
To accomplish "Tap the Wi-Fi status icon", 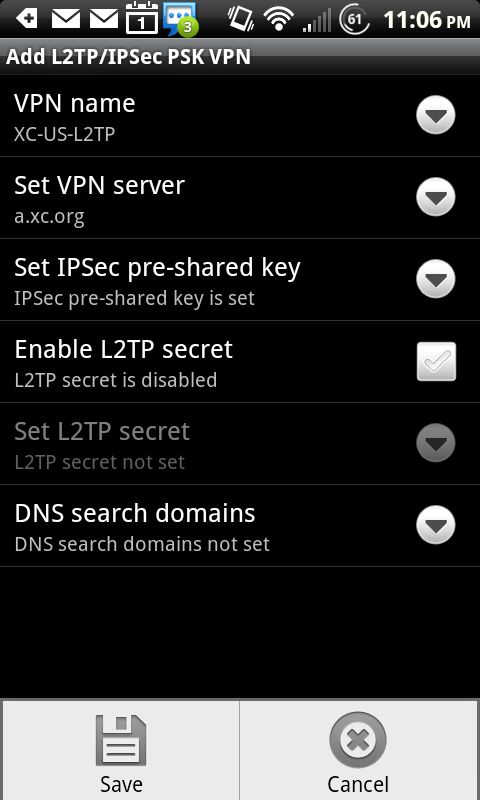I will [x=279, y=19].
